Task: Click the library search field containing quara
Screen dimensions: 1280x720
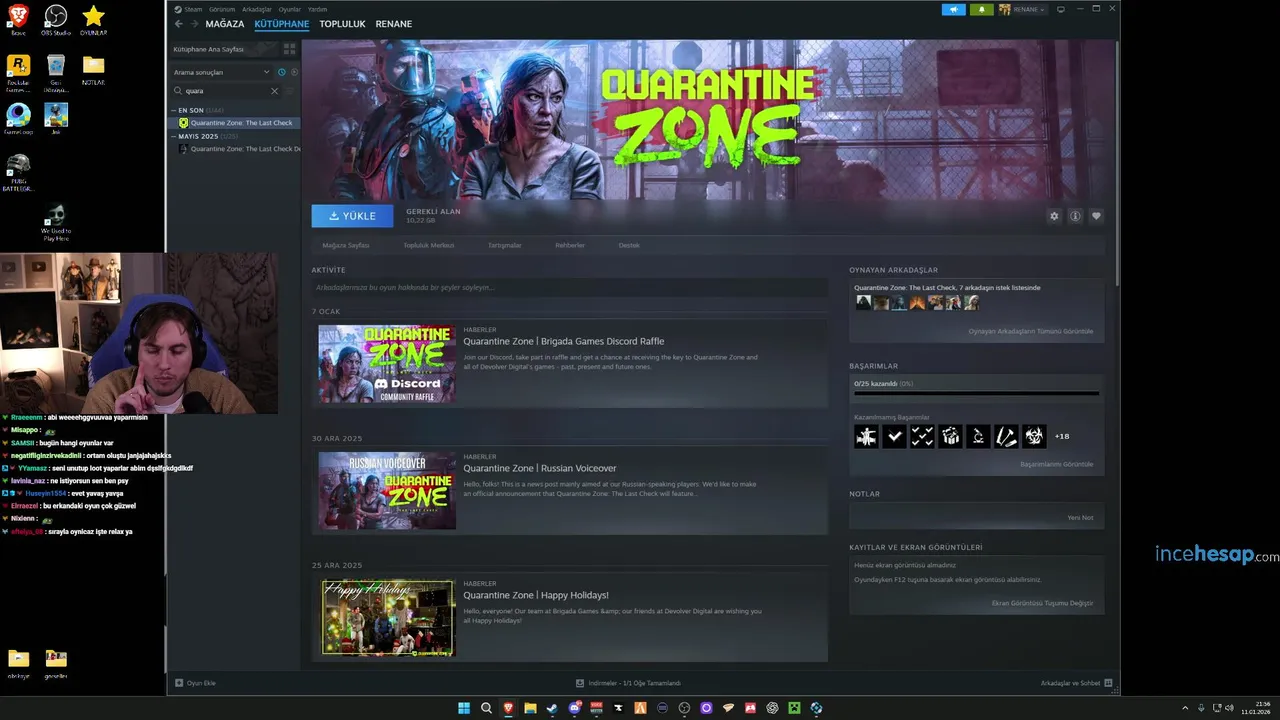Action: tap(226, 91)
